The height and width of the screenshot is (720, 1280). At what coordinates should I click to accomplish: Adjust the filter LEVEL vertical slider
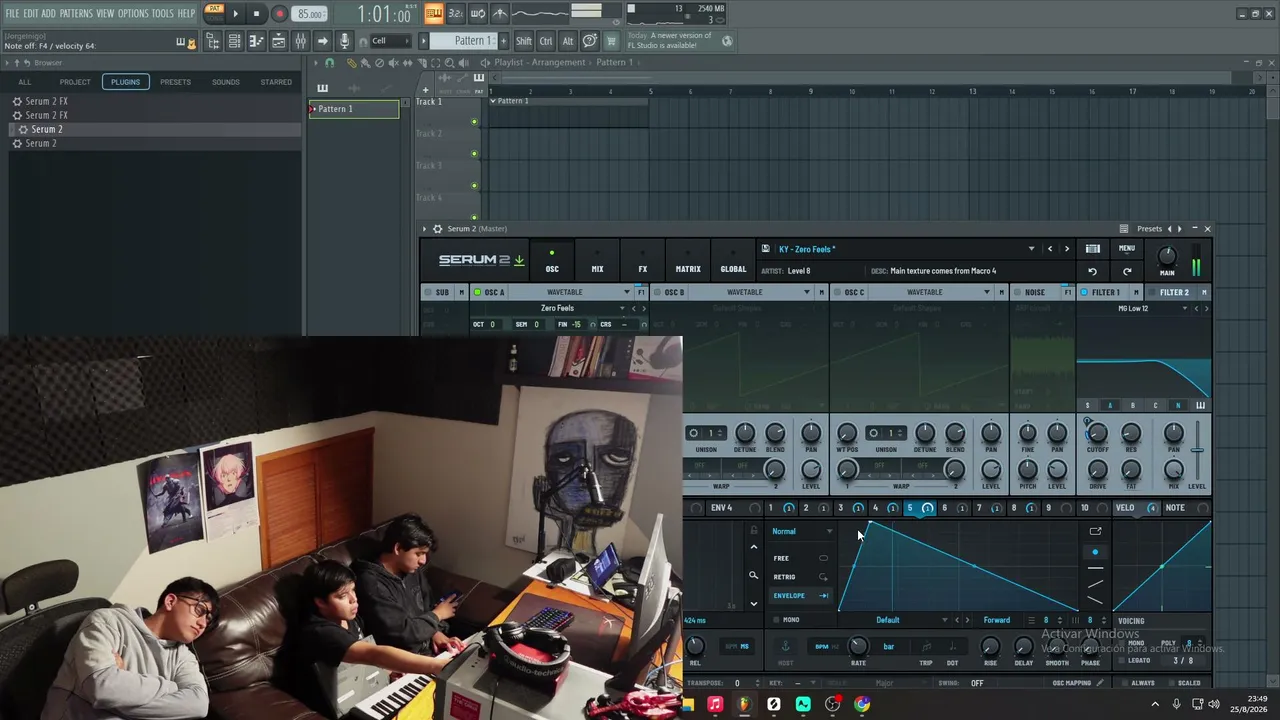point(1197,450)
